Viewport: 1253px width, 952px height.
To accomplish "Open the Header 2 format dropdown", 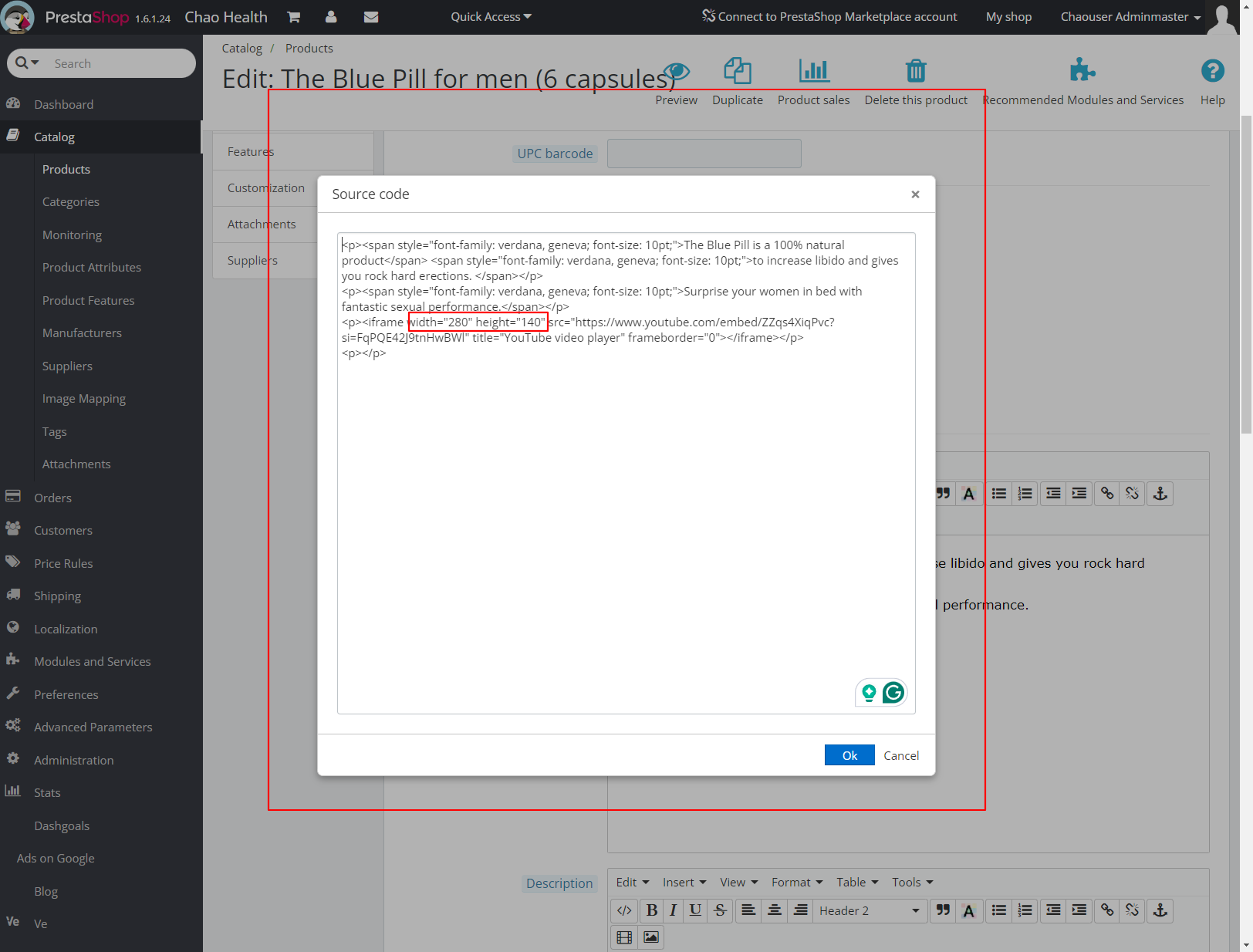I will click(x=870, y=911).
